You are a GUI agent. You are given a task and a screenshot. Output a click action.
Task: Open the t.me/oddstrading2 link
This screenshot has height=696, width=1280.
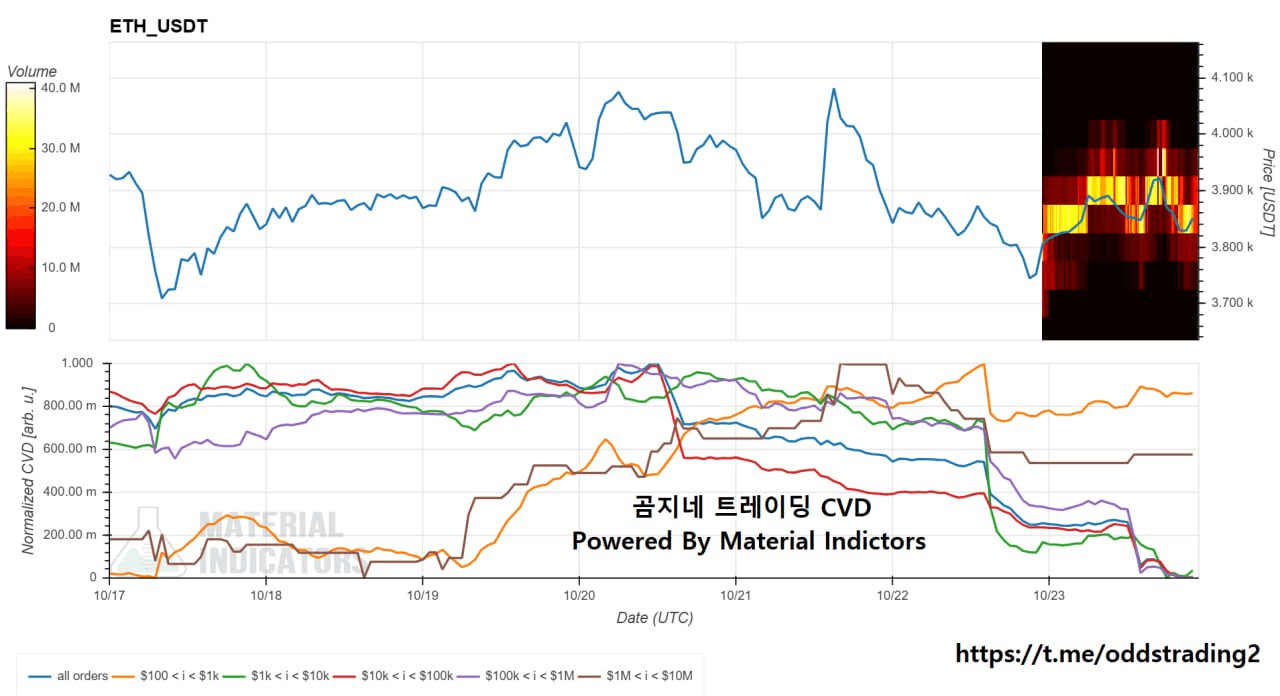[1108, 654]
